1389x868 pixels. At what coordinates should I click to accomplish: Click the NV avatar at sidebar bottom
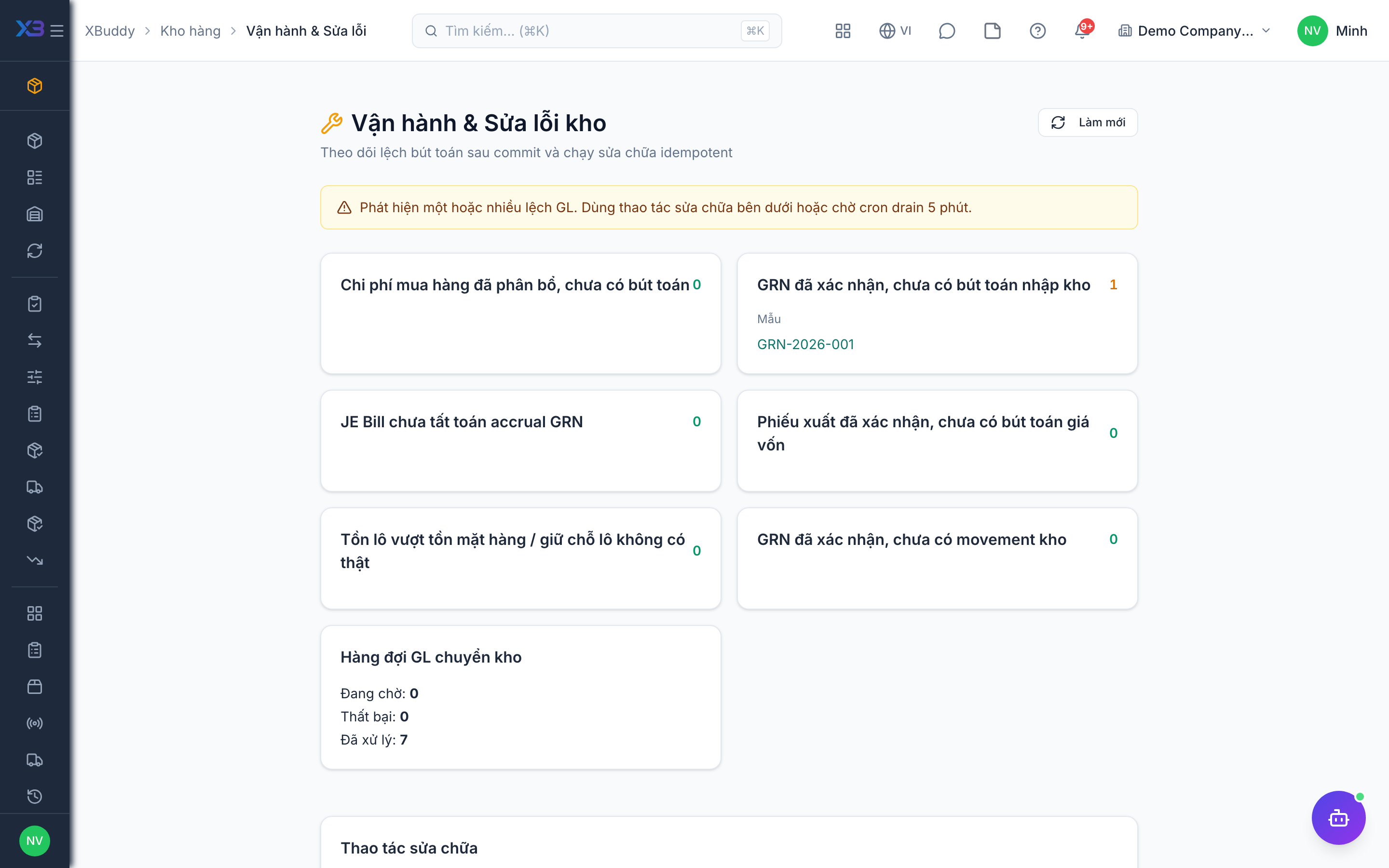pyautogui.click(x=34, y=841)
